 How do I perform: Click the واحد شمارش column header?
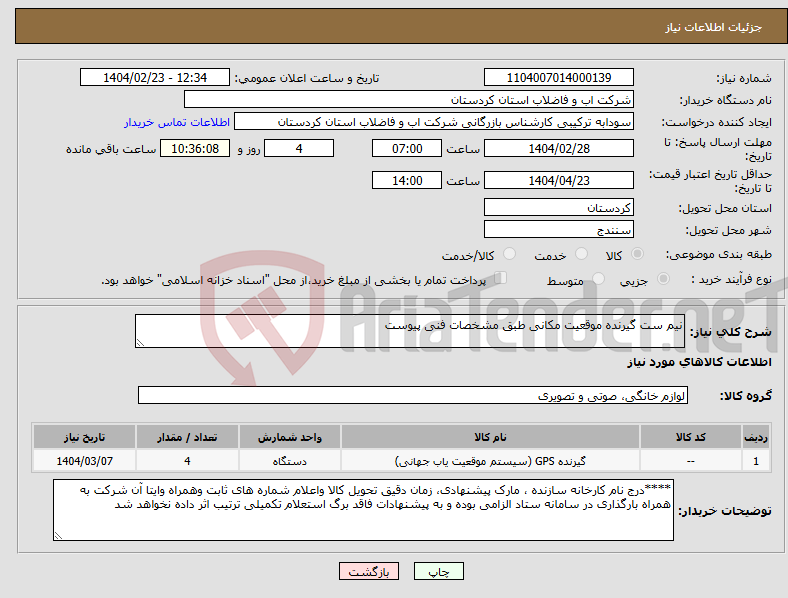(289, 437)
